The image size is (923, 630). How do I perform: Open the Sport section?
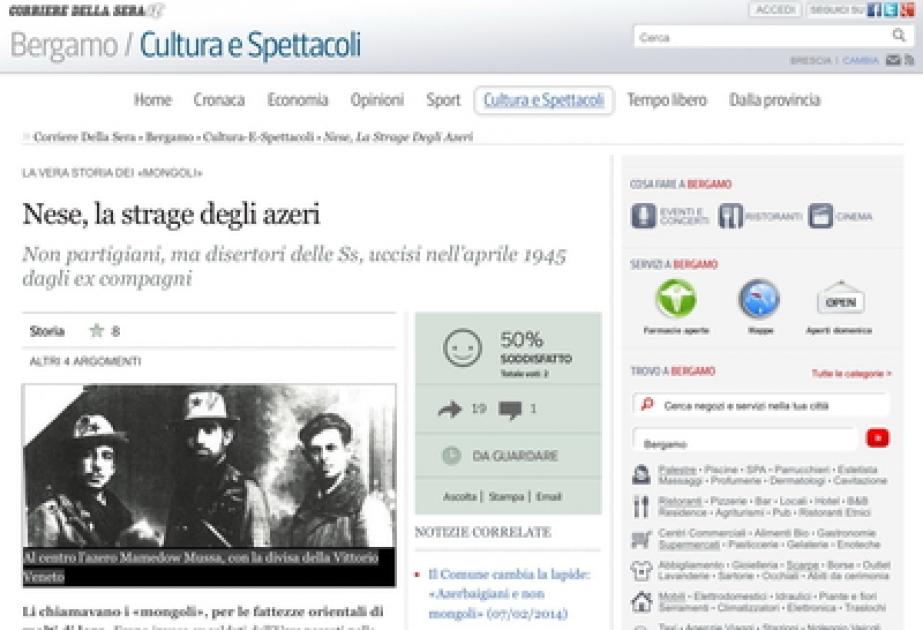pyautogui.click(x=443, y=100)
